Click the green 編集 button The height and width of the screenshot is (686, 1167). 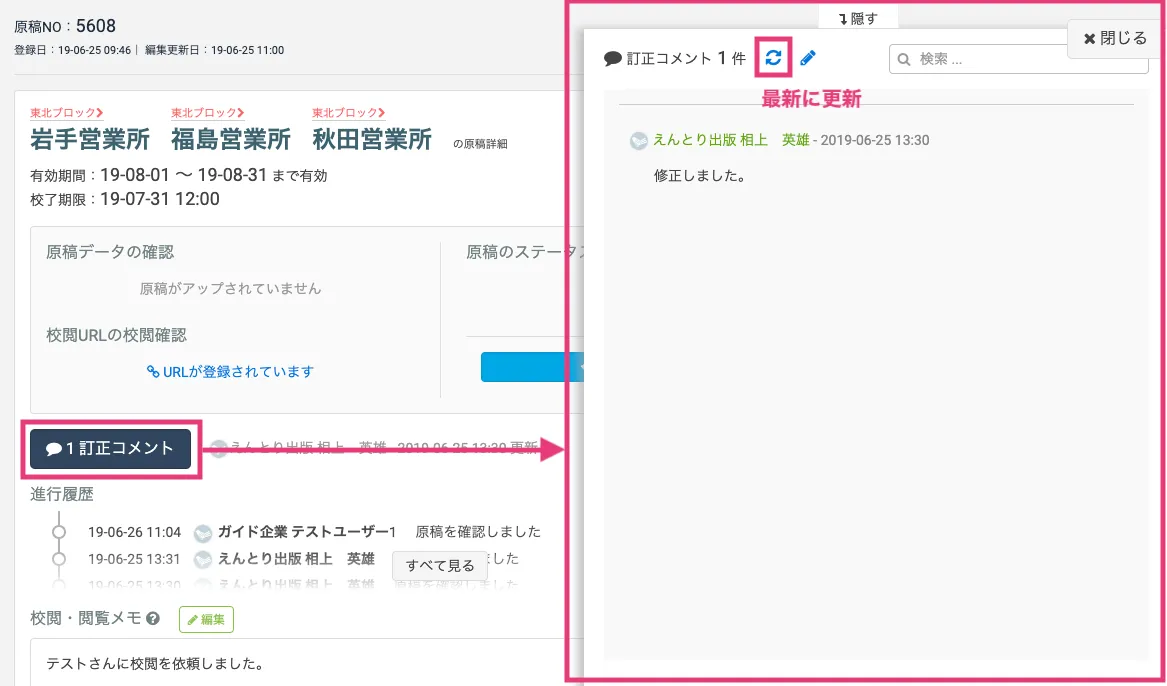(x=206, y=619)
